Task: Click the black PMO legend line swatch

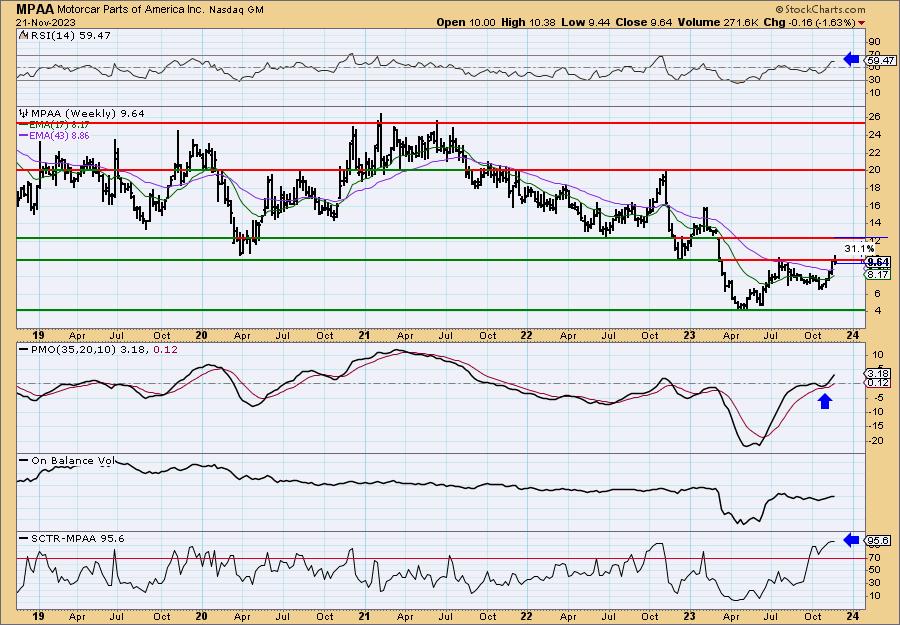Action: (x=24, y=349)
